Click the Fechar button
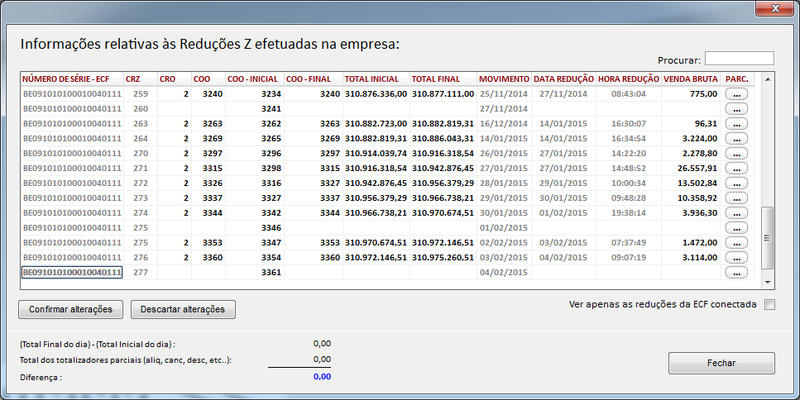The image size is (800, 400). 720,363
